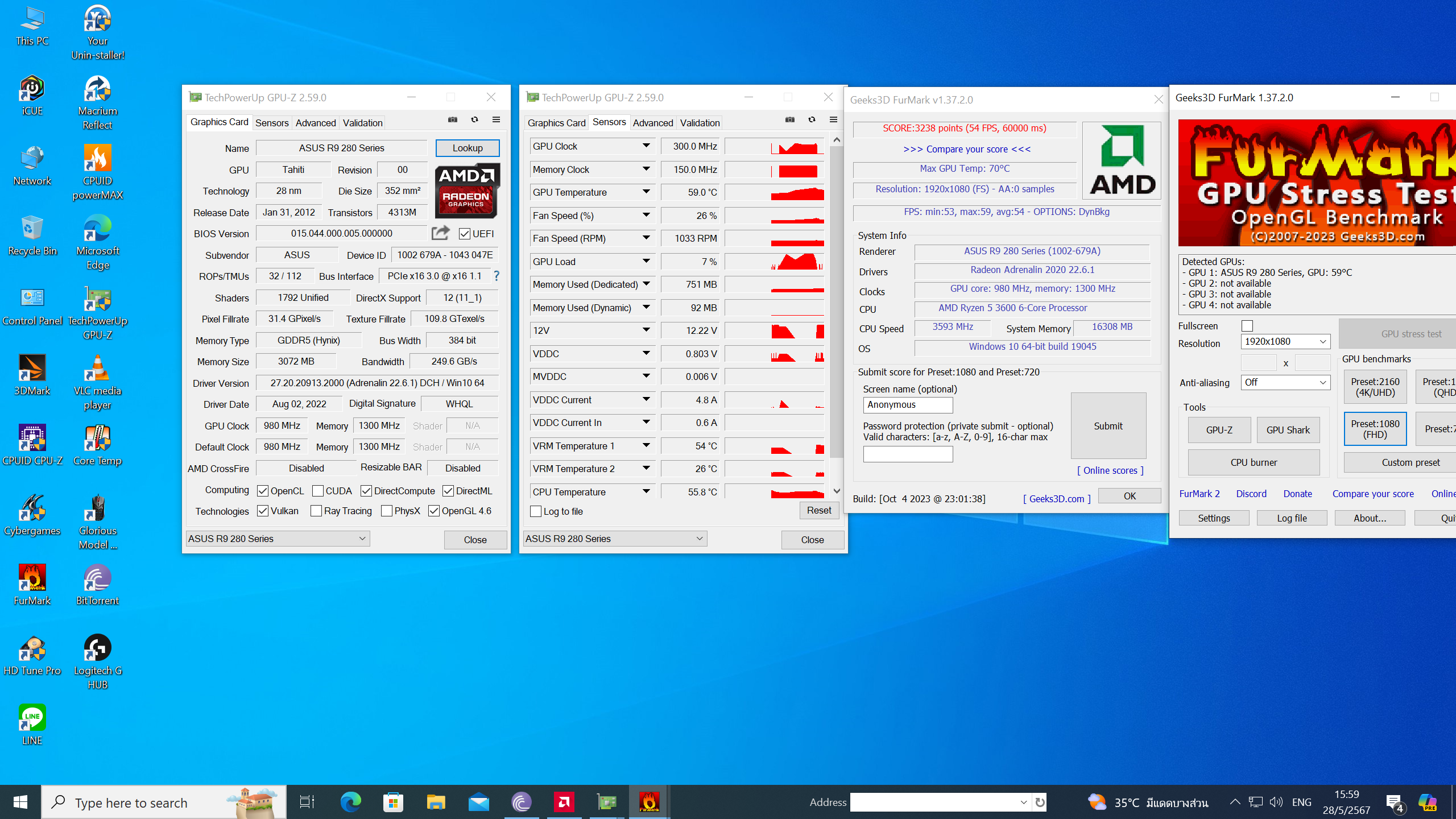Enable the Log to file checkbox
Image resolution: width=1456 pixels, height=819 pixels.
[536, 511]
